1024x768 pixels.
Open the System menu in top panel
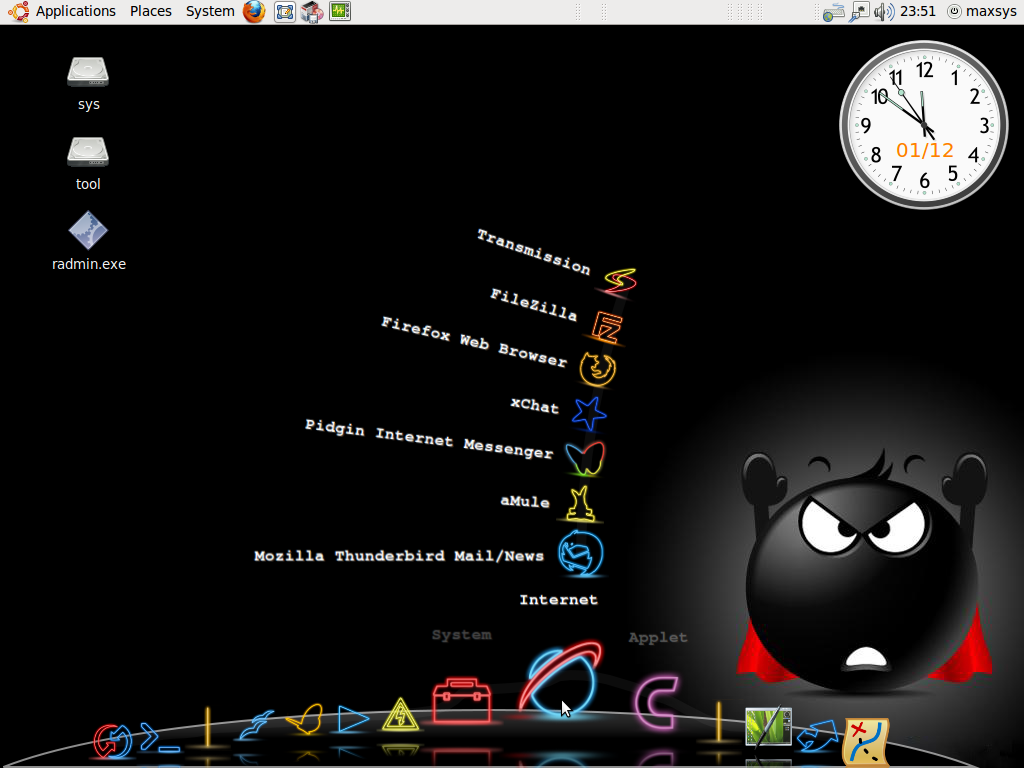pos(210,11)
